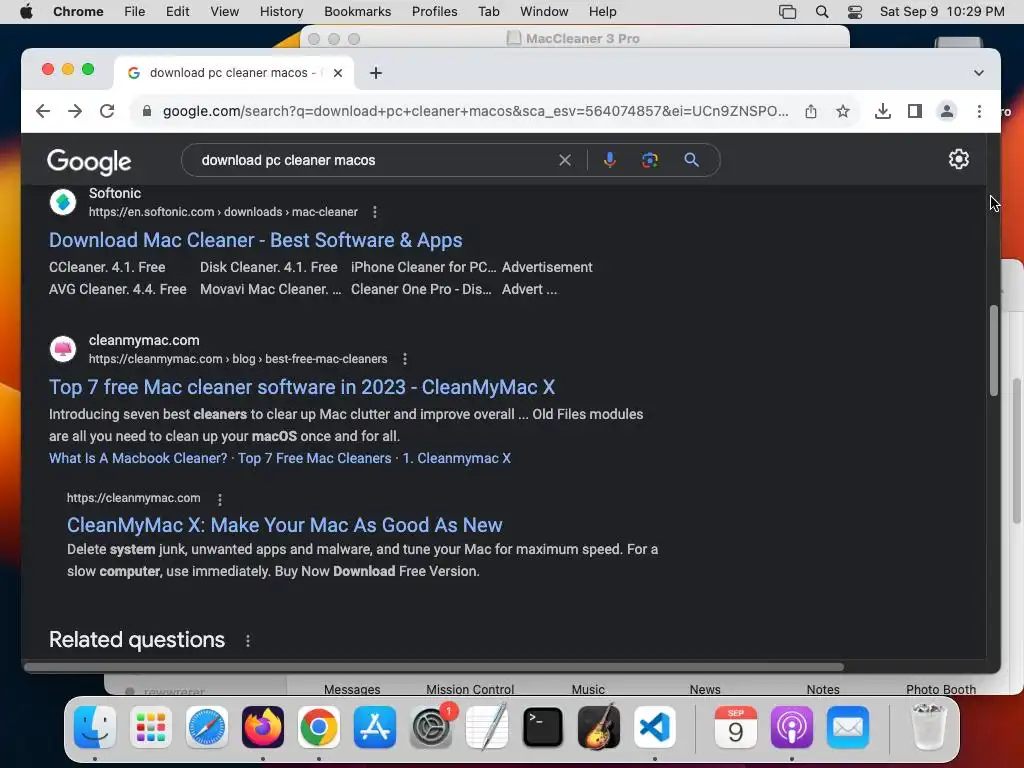Follow Top 7 Free Mac Cleaners sitelink
Viewport: 1024px width, 768px height.
click(x=314, y=458)
